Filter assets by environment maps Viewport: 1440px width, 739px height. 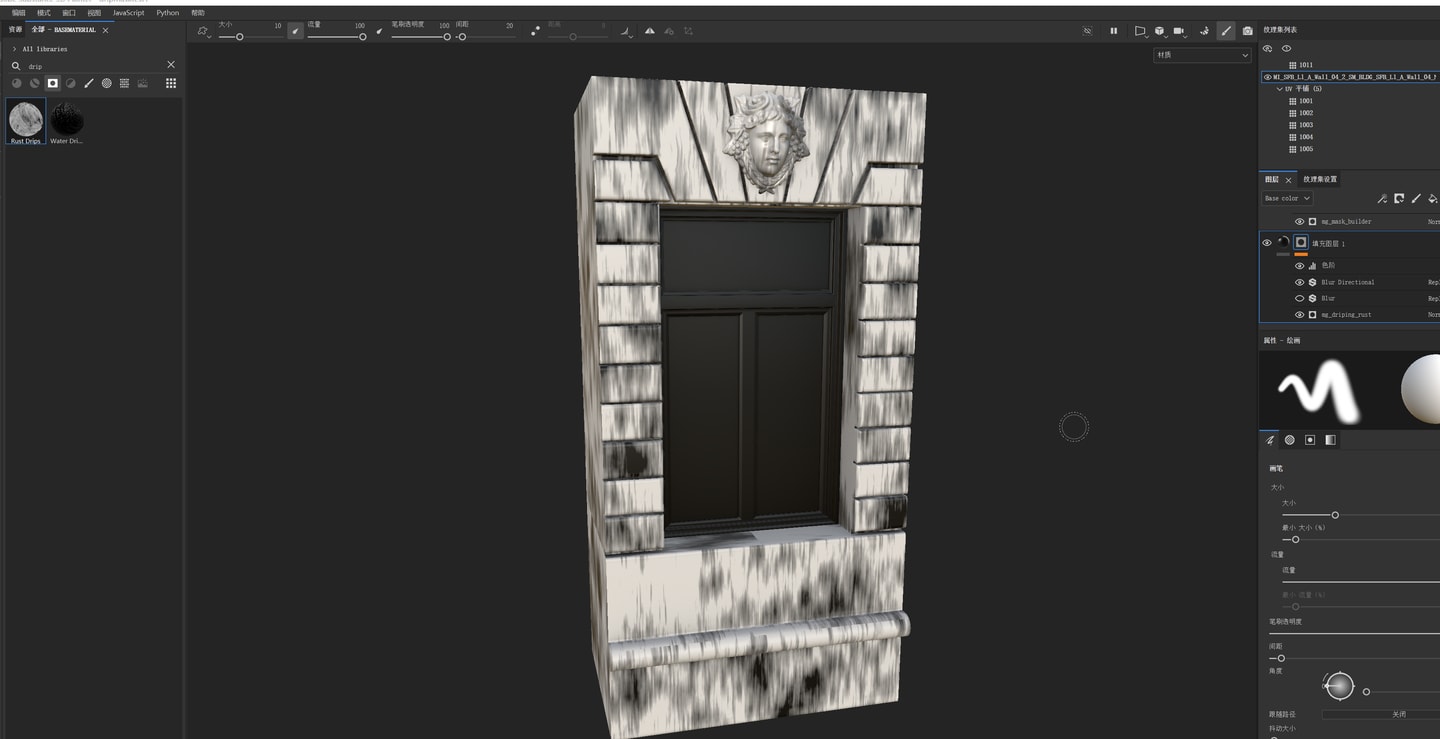pos(142,83)
